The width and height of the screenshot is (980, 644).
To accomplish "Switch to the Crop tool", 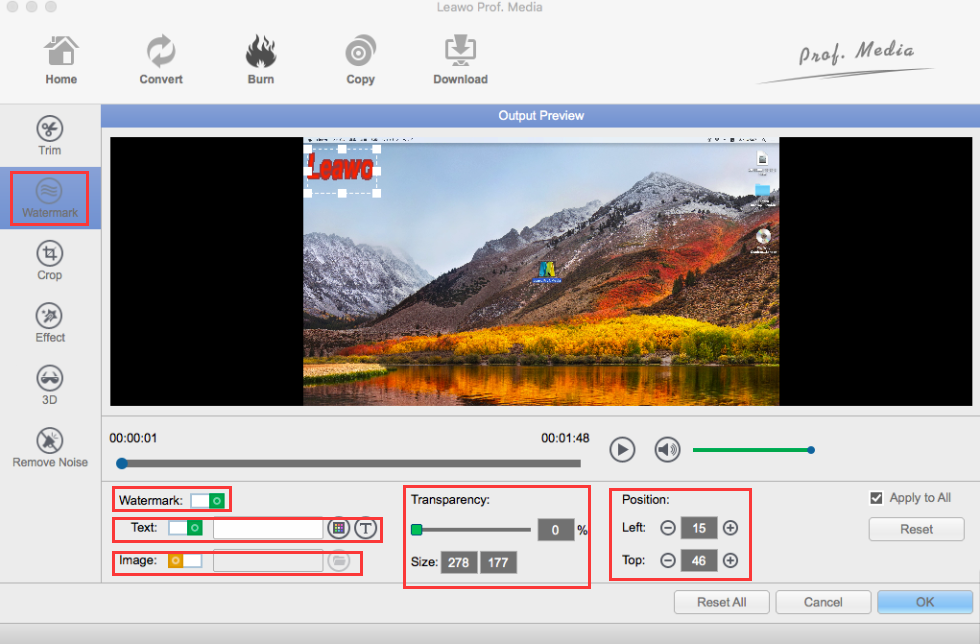I will [x=49, y=261].
